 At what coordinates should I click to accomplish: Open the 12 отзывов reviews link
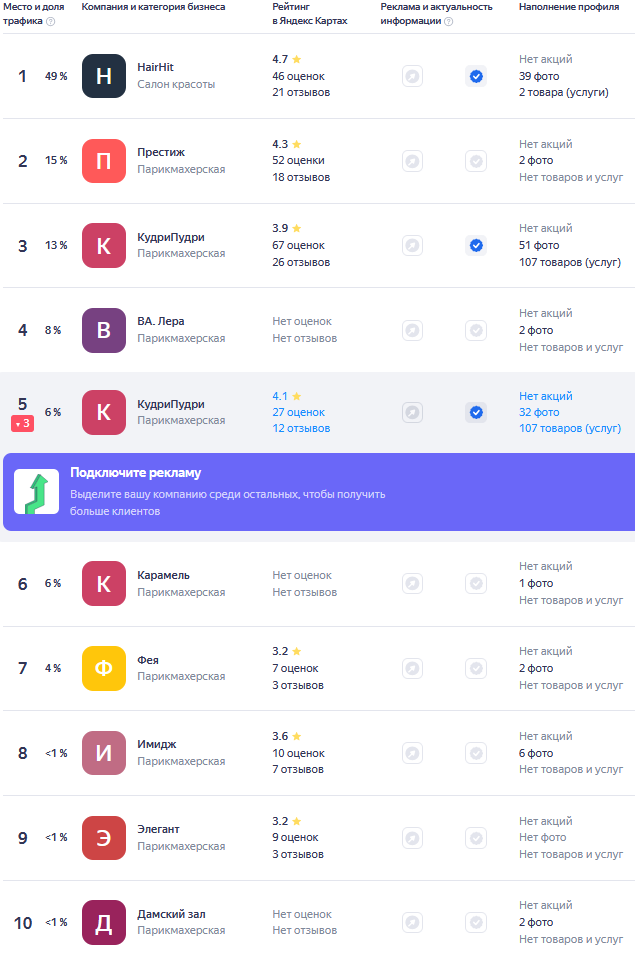click(300, 428)
